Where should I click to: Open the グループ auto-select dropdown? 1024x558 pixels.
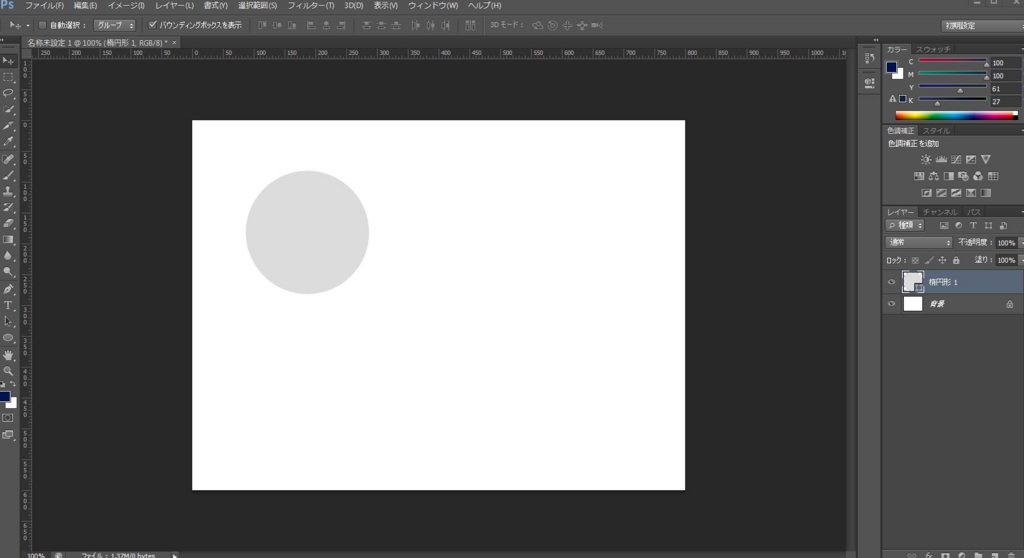pos(115,25)
